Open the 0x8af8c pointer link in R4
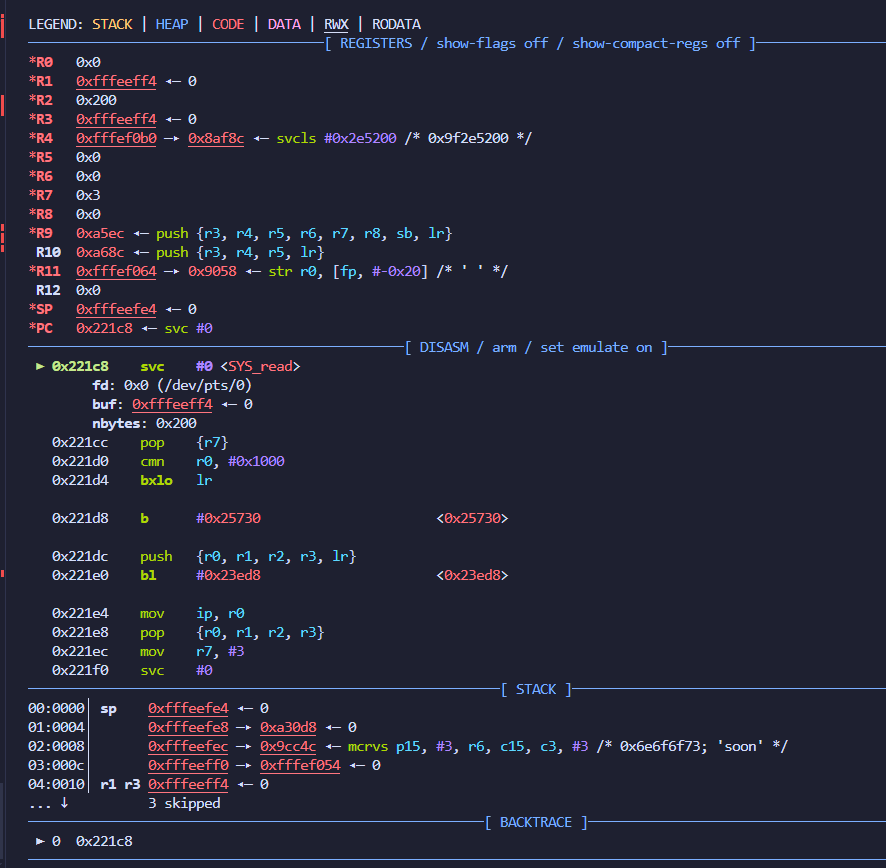 (x=216, y=138)
